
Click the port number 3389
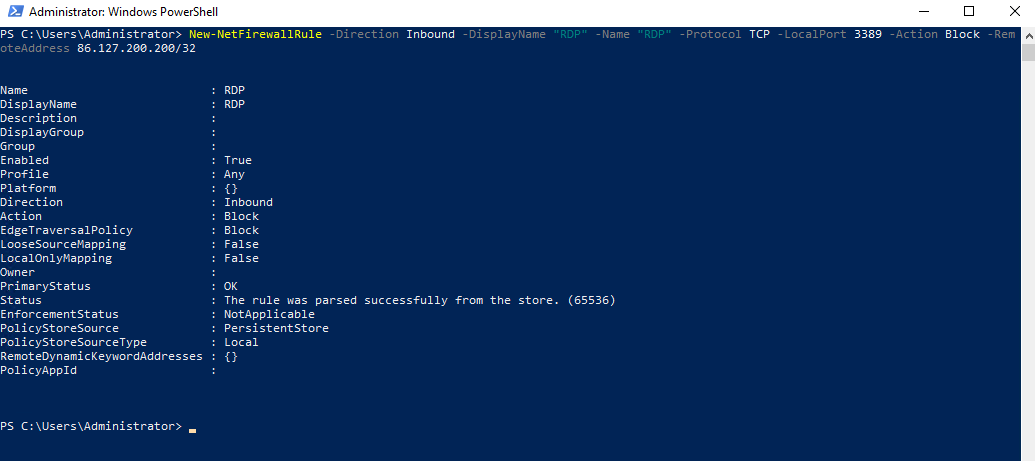coord(868,34)
